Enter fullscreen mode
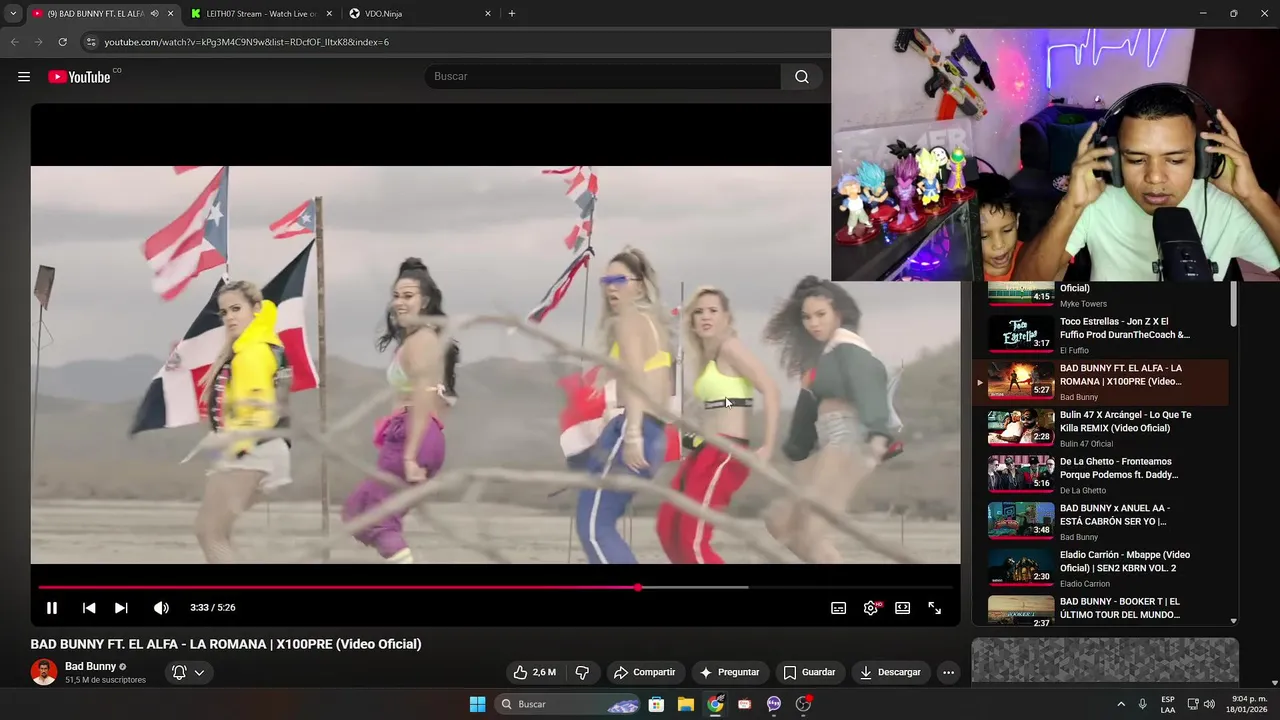 pyautogui.click(x=935, y=608)
